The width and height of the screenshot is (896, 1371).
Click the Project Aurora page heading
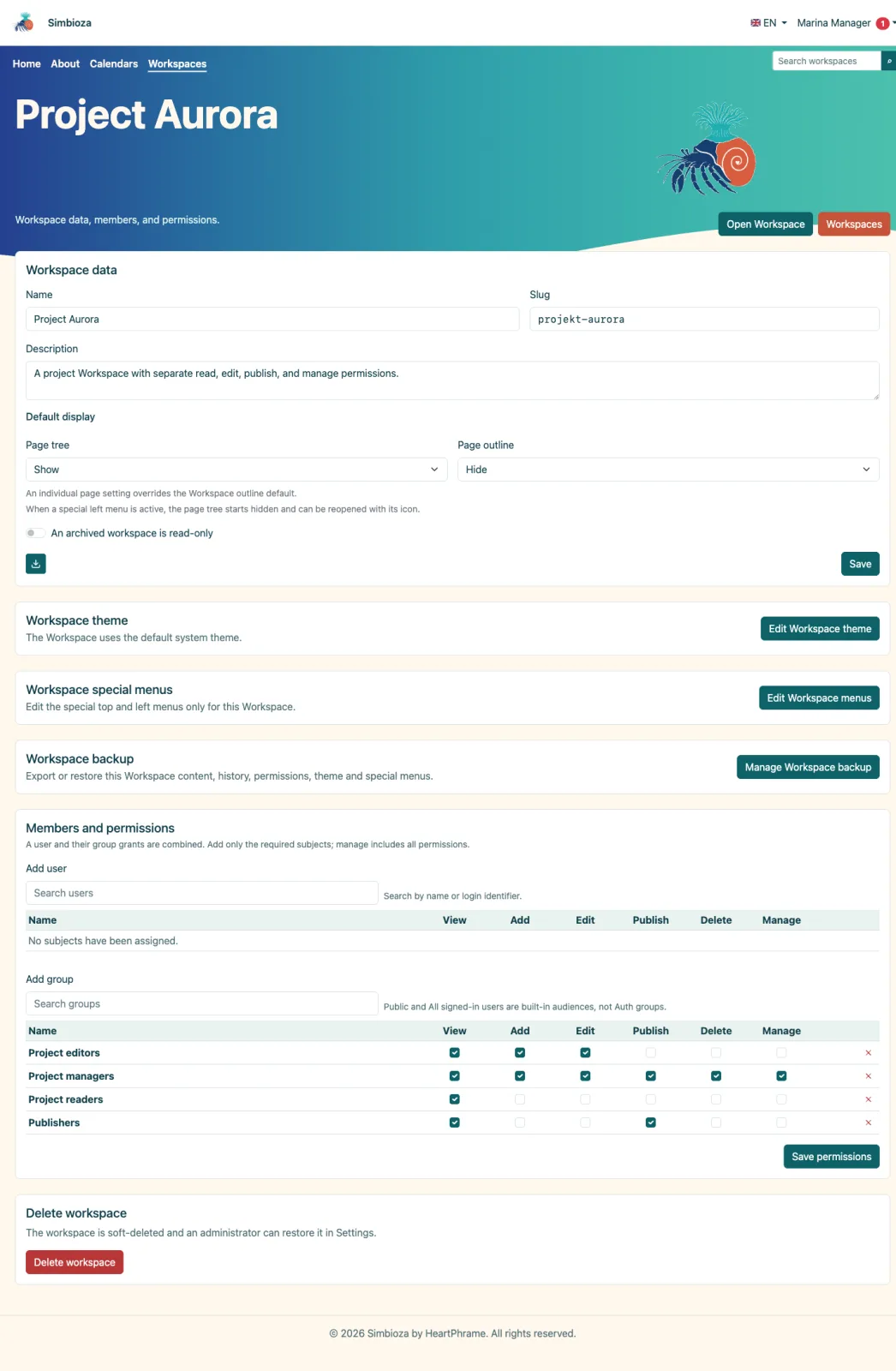146,115
